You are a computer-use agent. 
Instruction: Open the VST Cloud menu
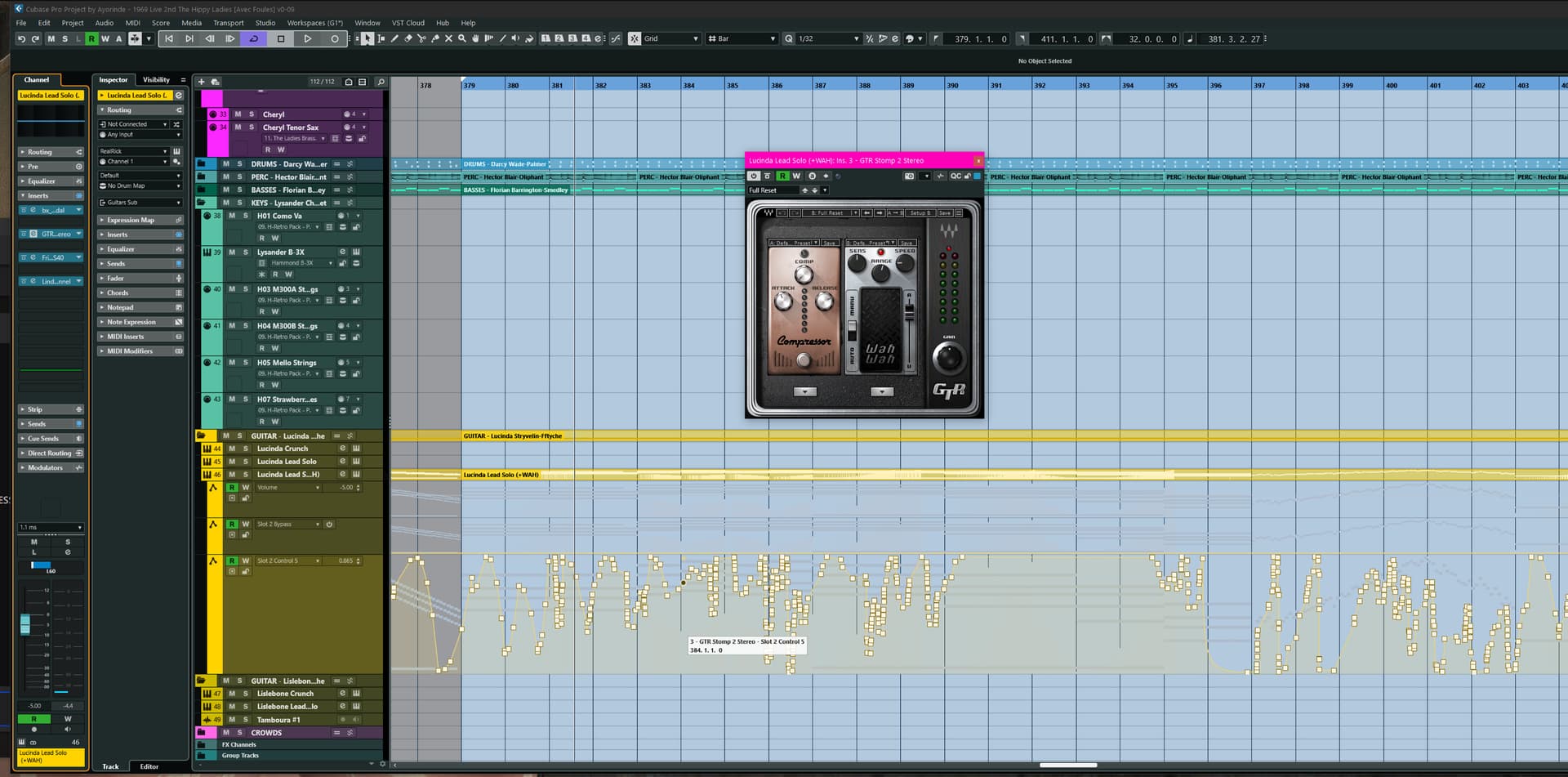(x=408, y=23)
